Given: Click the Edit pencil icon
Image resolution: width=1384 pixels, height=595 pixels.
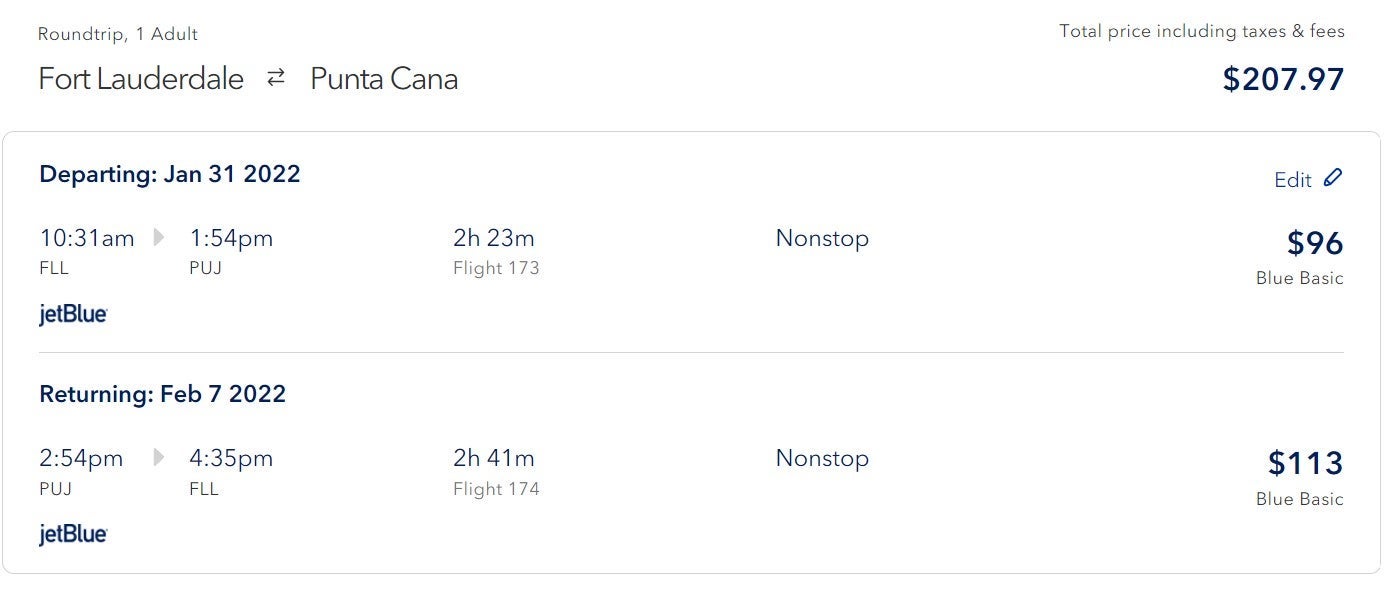Looking at the screenshot, I should click(x=1332, y=178).
